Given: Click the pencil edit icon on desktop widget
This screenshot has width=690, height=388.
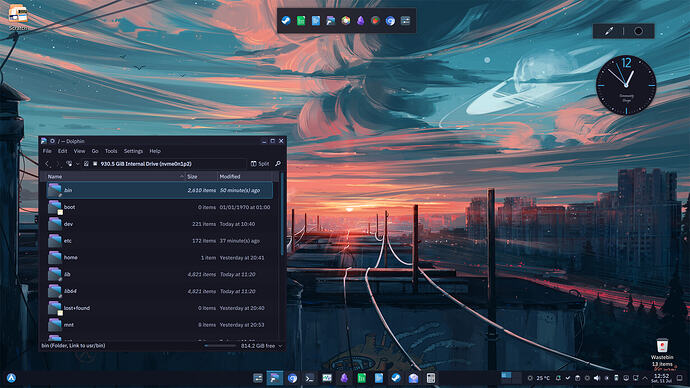Looking at the screenshot, I should click(609, 31).
